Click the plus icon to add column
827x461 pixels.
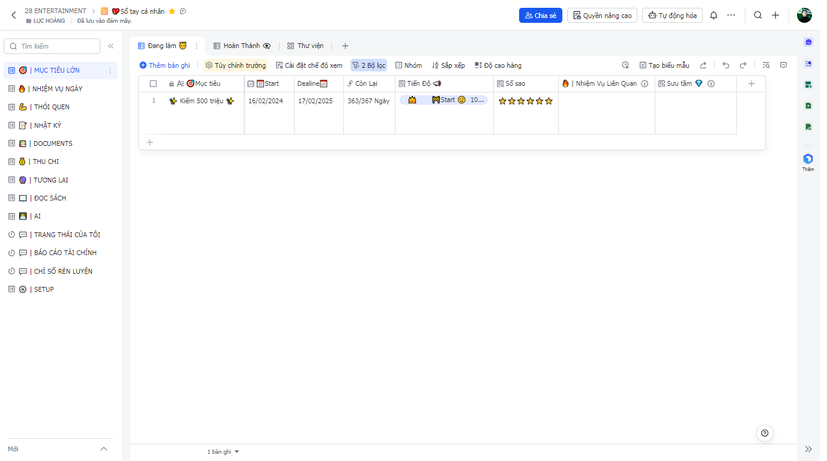point(751,84)
